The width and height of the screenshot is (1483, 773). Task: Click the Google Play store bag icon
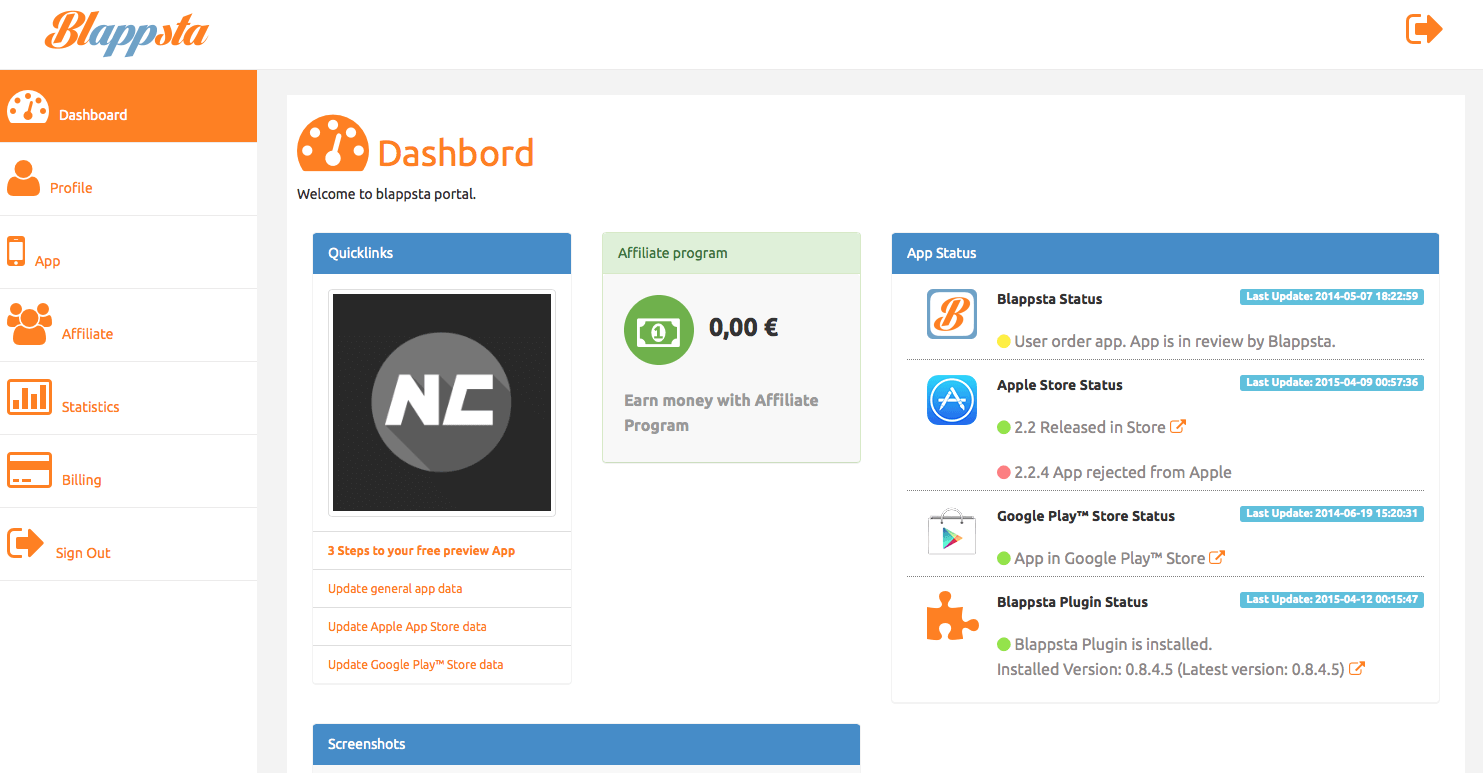tap(952, 531)
